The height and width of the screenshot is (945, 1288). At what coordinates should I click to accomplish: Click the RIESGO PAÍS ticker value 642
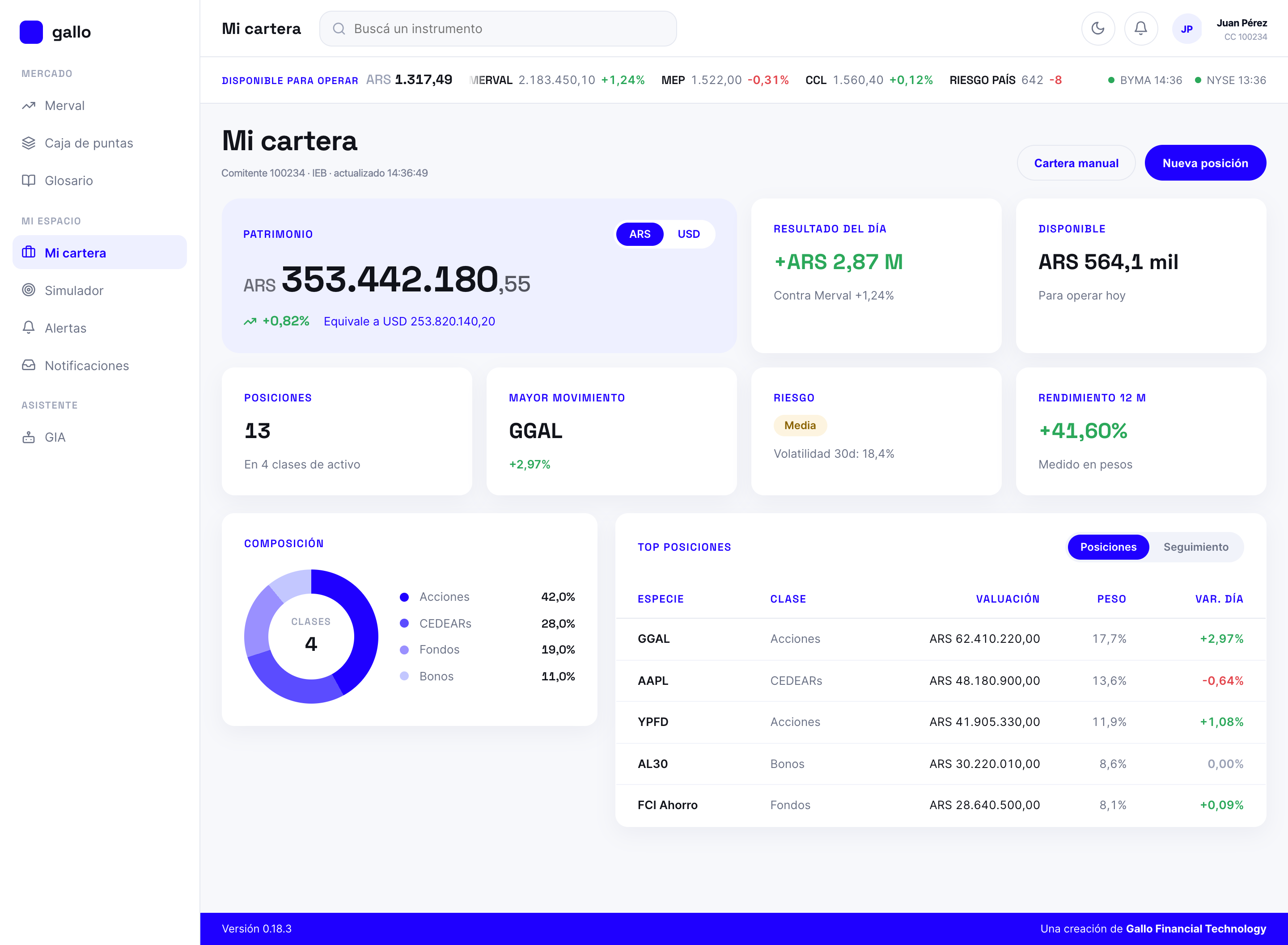click(x=1032, y=80)
